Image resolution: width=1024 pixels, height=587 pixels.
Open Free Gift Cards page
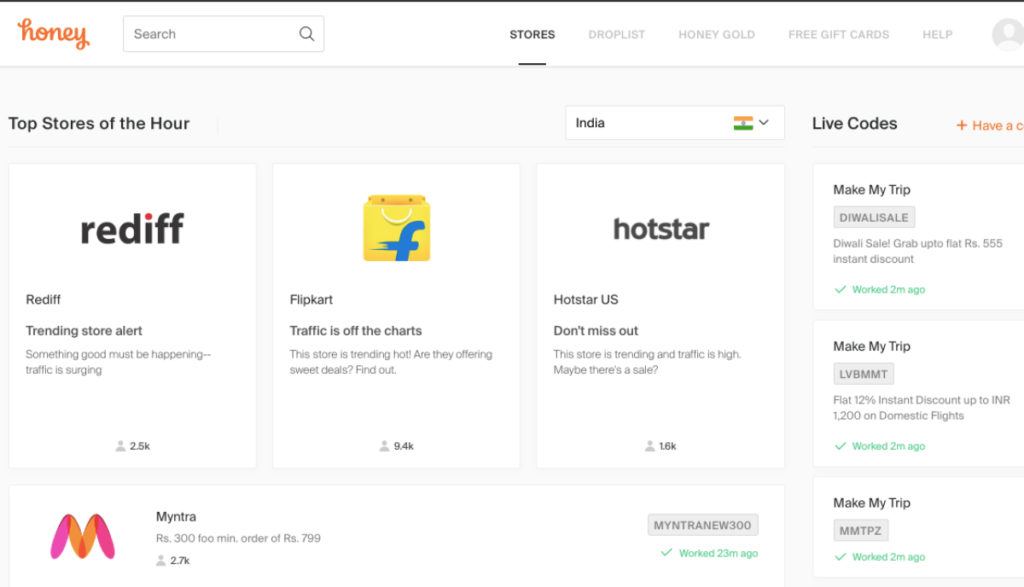[838, 34]
